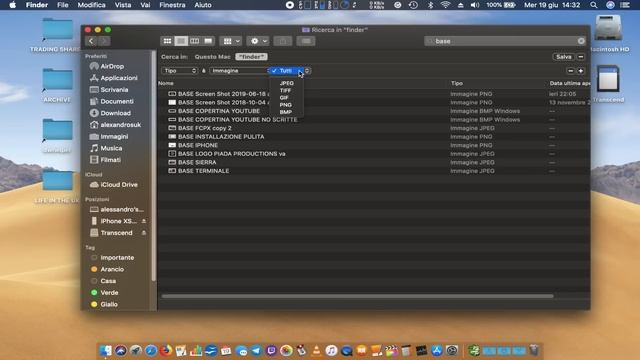Go forward with the right arrow
Viewport: 640px width, 360px height.
(104, 41)
